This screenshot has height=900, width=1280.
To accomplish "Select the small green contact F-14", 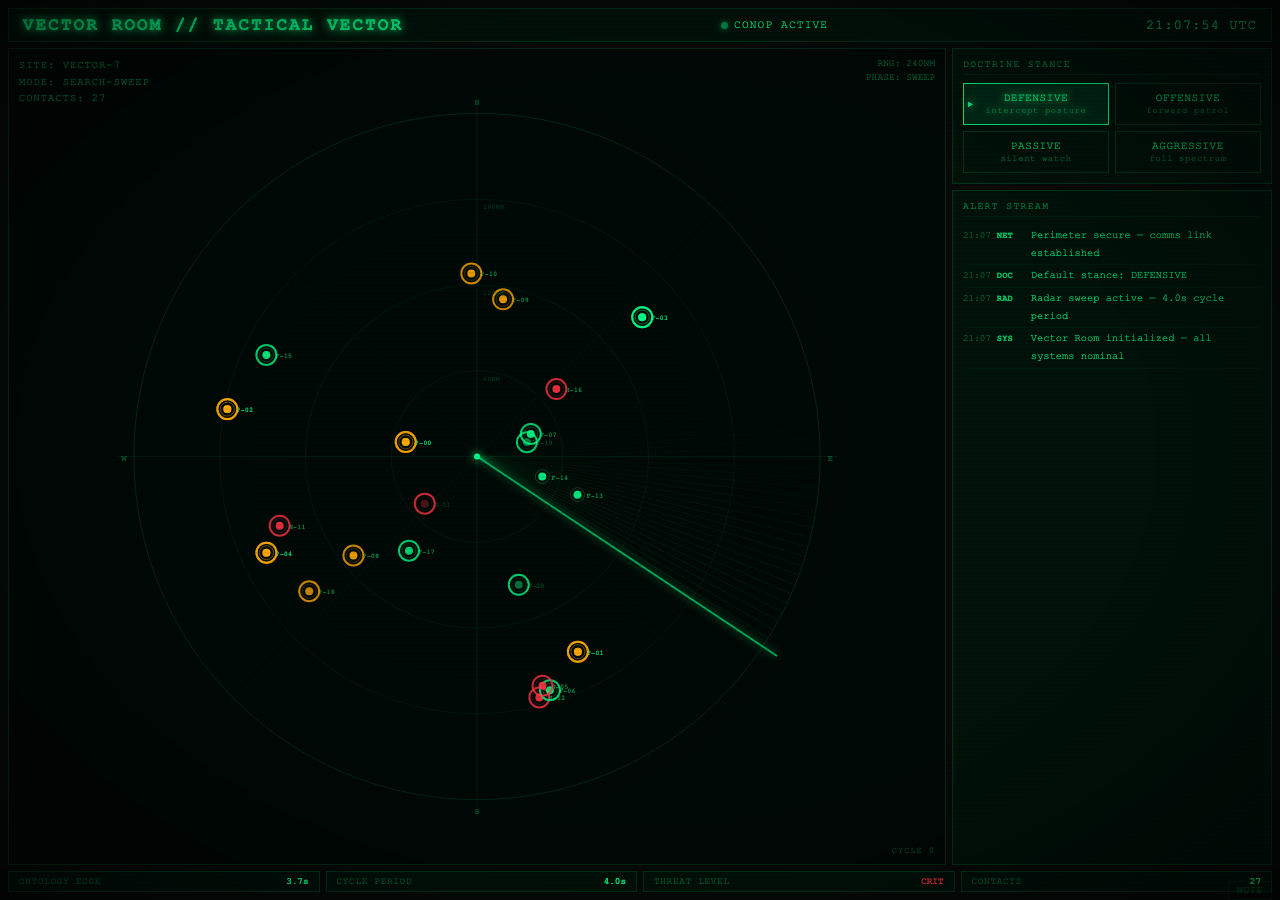I will coord(542,477).
